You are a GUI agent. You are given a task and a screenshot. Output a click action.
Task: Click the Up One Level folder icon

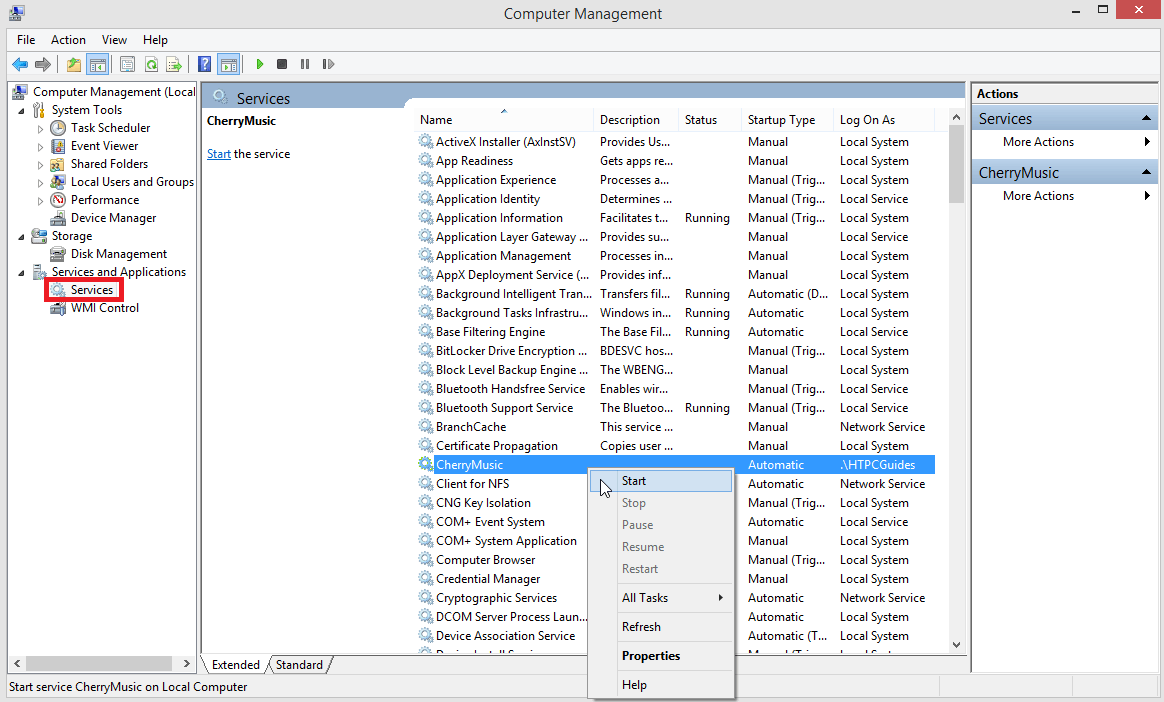coord(74,64)
